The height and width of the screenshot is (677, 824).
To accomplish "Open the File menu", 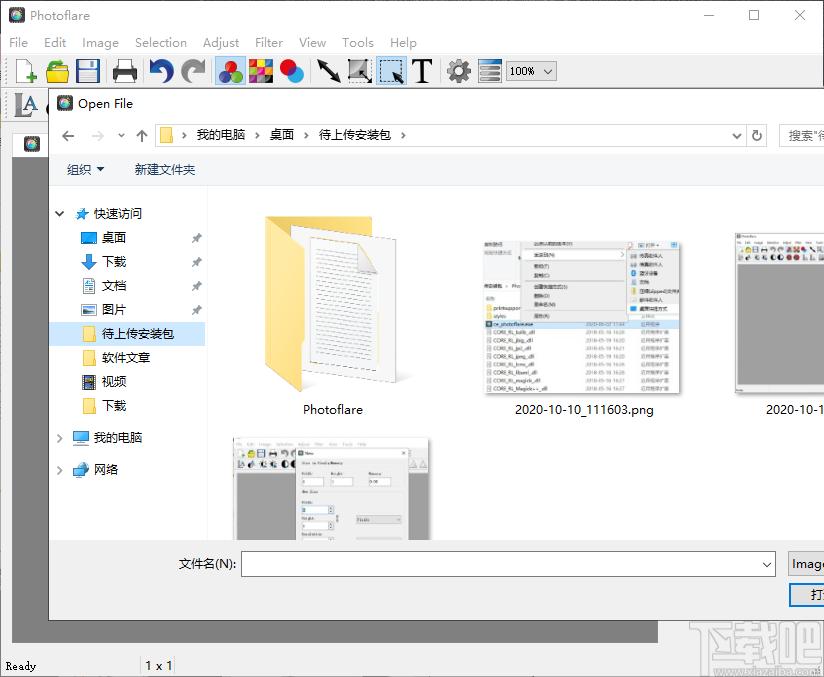I will point(18,43).
